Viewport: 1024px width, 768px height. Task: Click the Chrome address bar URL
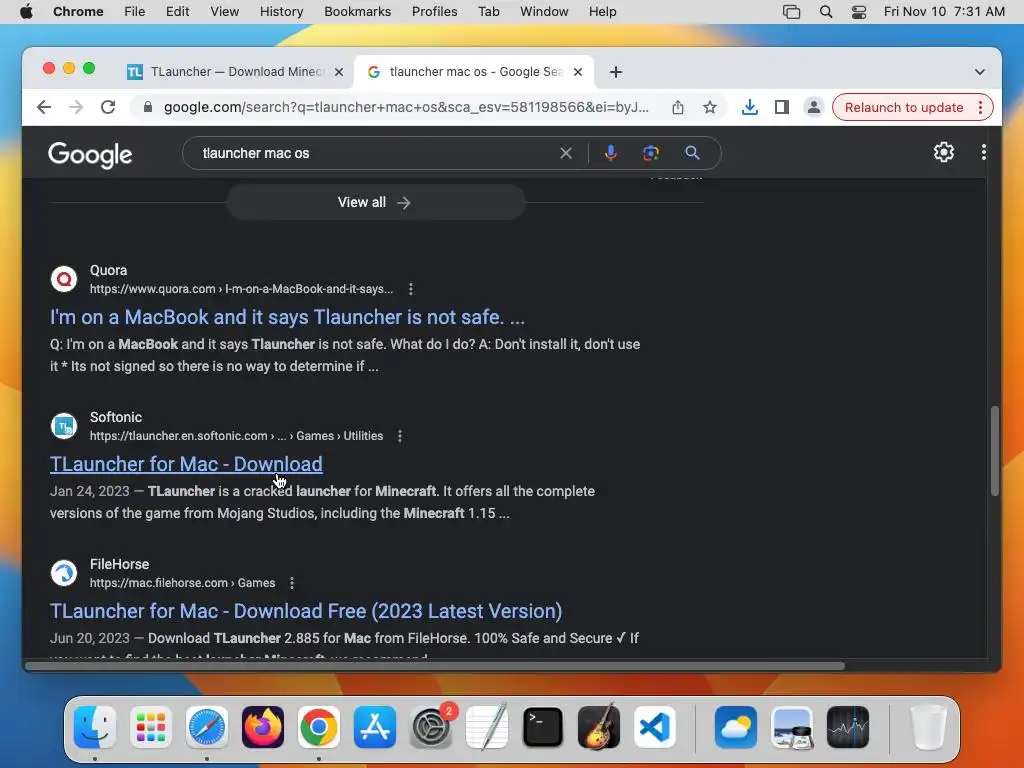(x=406, y=107)
